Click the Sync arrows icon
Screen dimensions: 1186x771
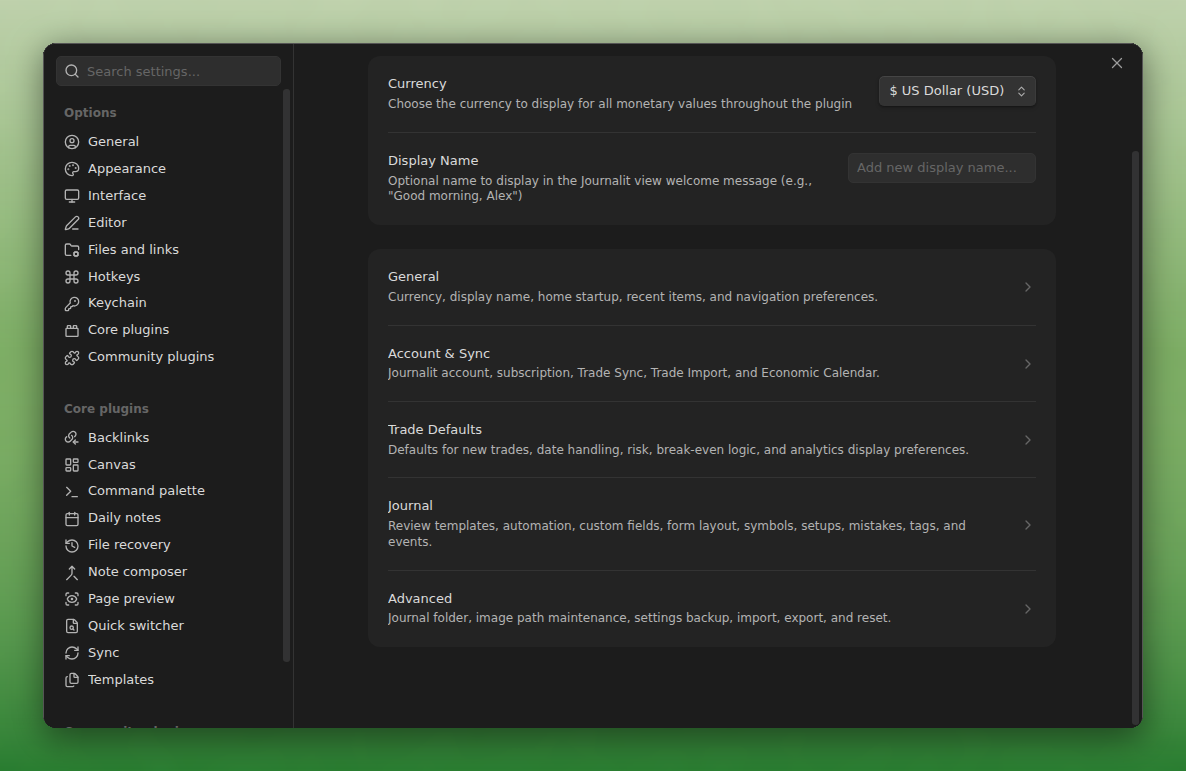(72, 652)
